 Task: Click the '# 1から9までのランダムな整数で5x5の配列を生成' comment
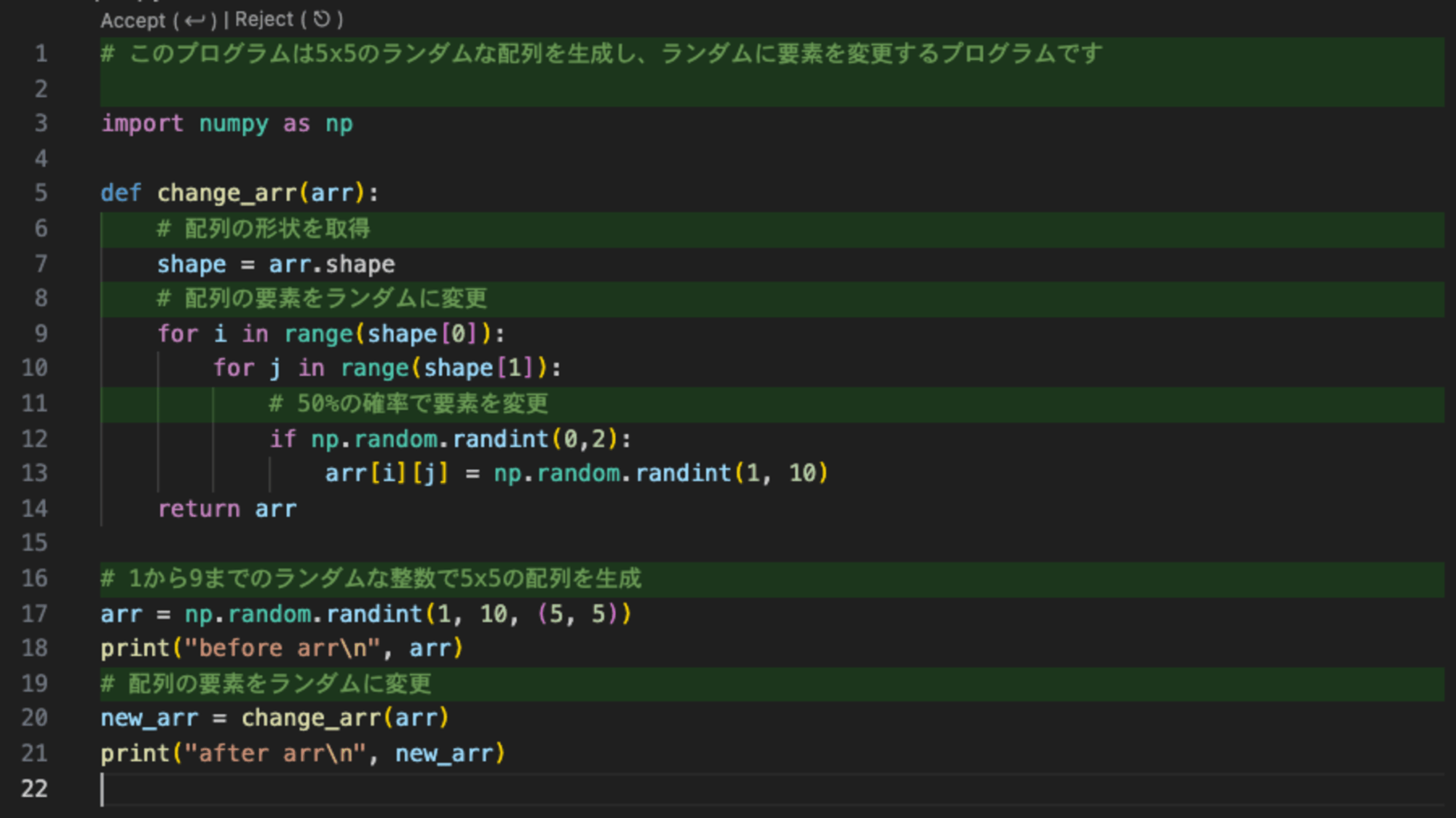pyautogui.click(x=371, y=578)
